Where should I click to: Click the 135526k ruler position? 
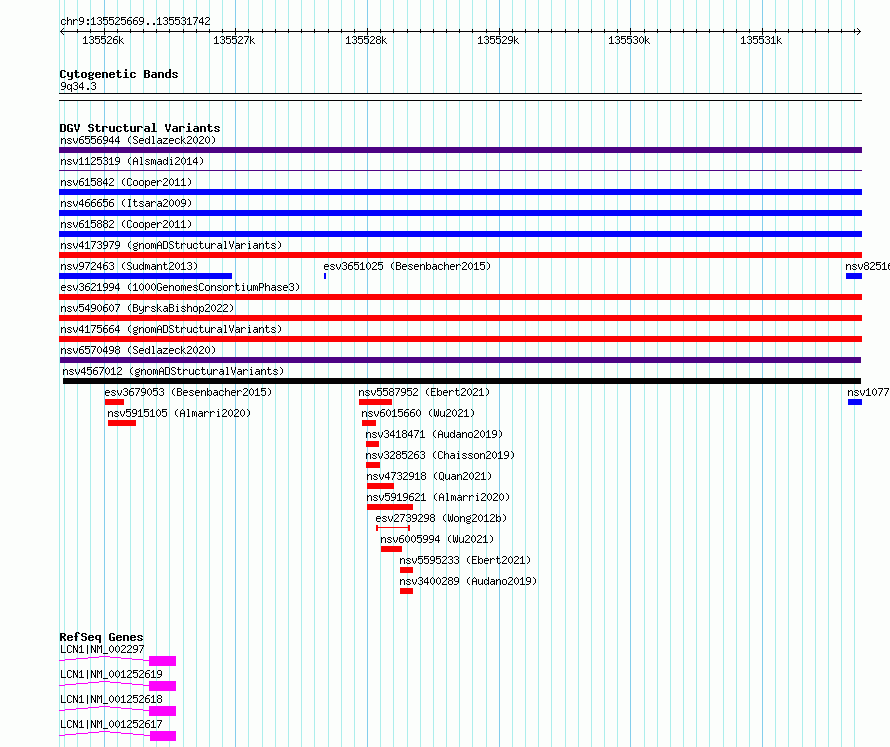(x=103, y=40)
